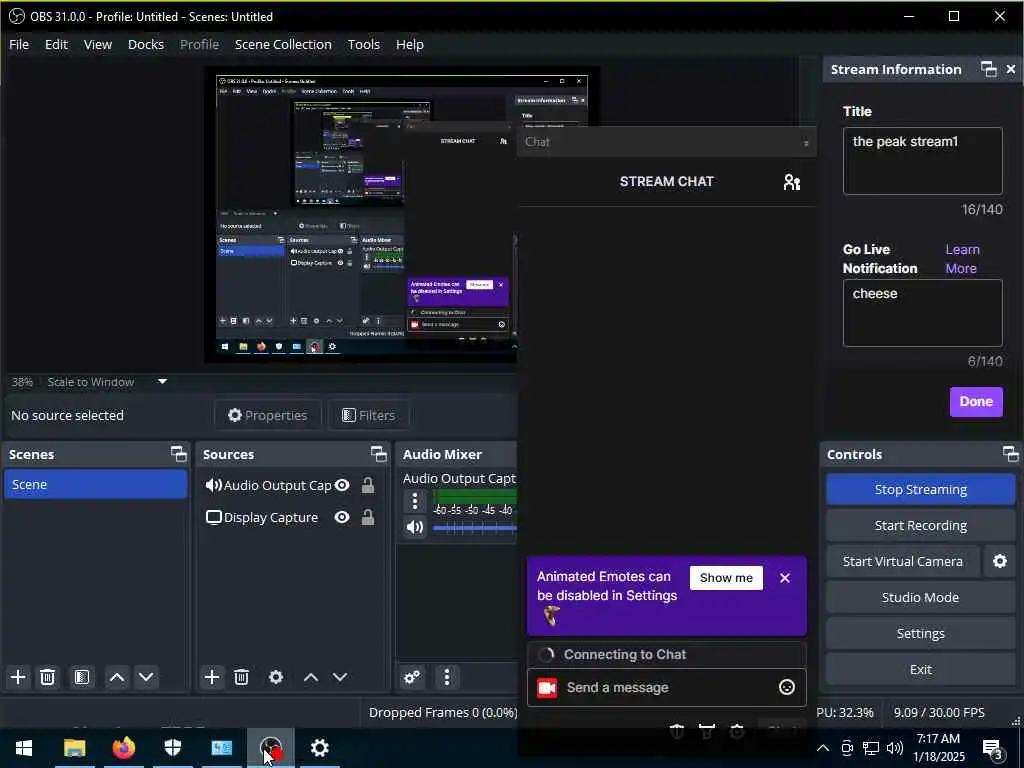Open the Tools menu
The image size is (1024, 768).
[364, 44]
